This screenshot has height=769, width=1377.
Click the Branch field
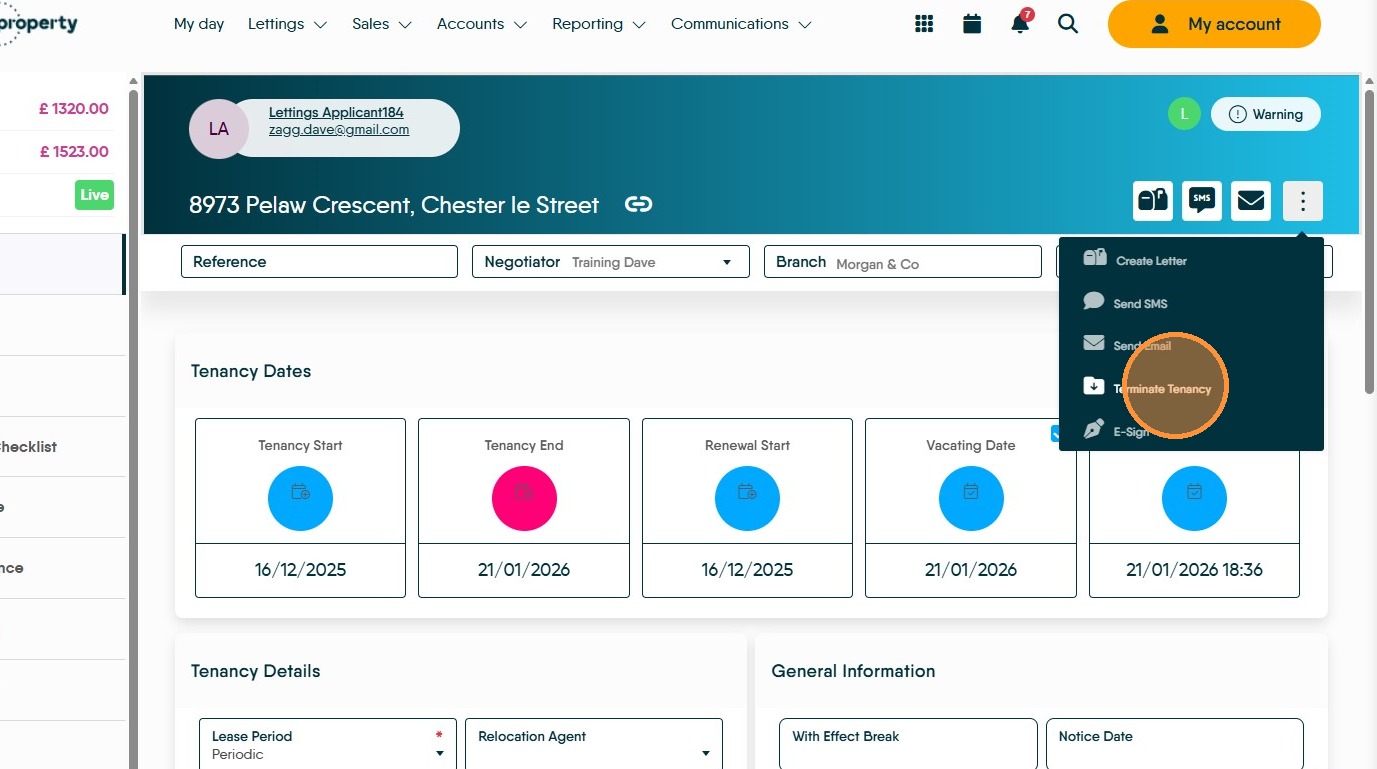pyautogui.click(x=903, y=262)
